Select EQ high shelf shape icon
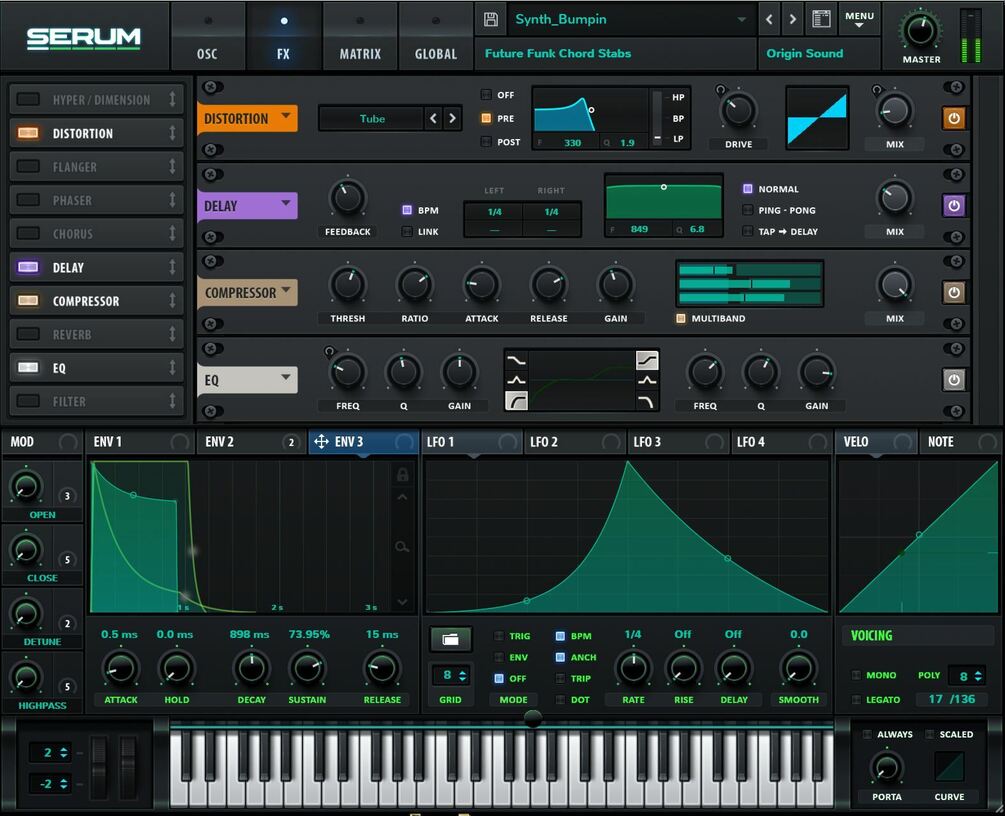This screenshot has width=1005, height=816. (x=647, y=361)
